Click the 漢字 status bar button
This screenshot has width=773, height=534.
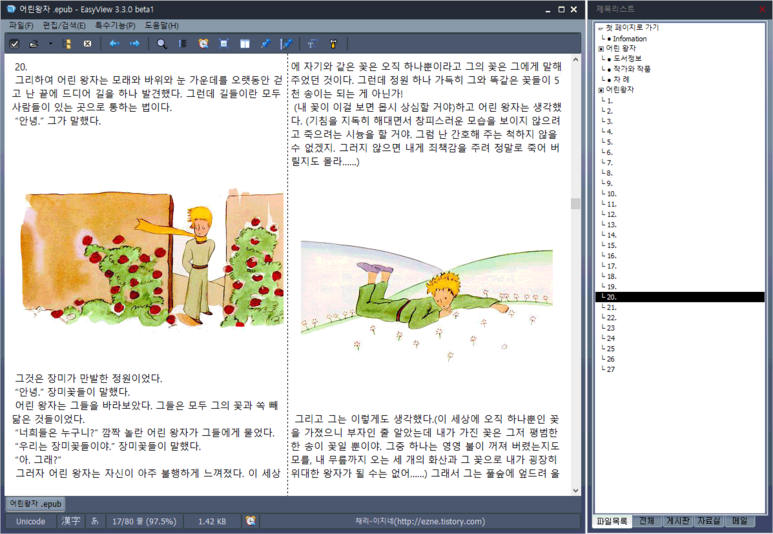(x=71, y=521)
